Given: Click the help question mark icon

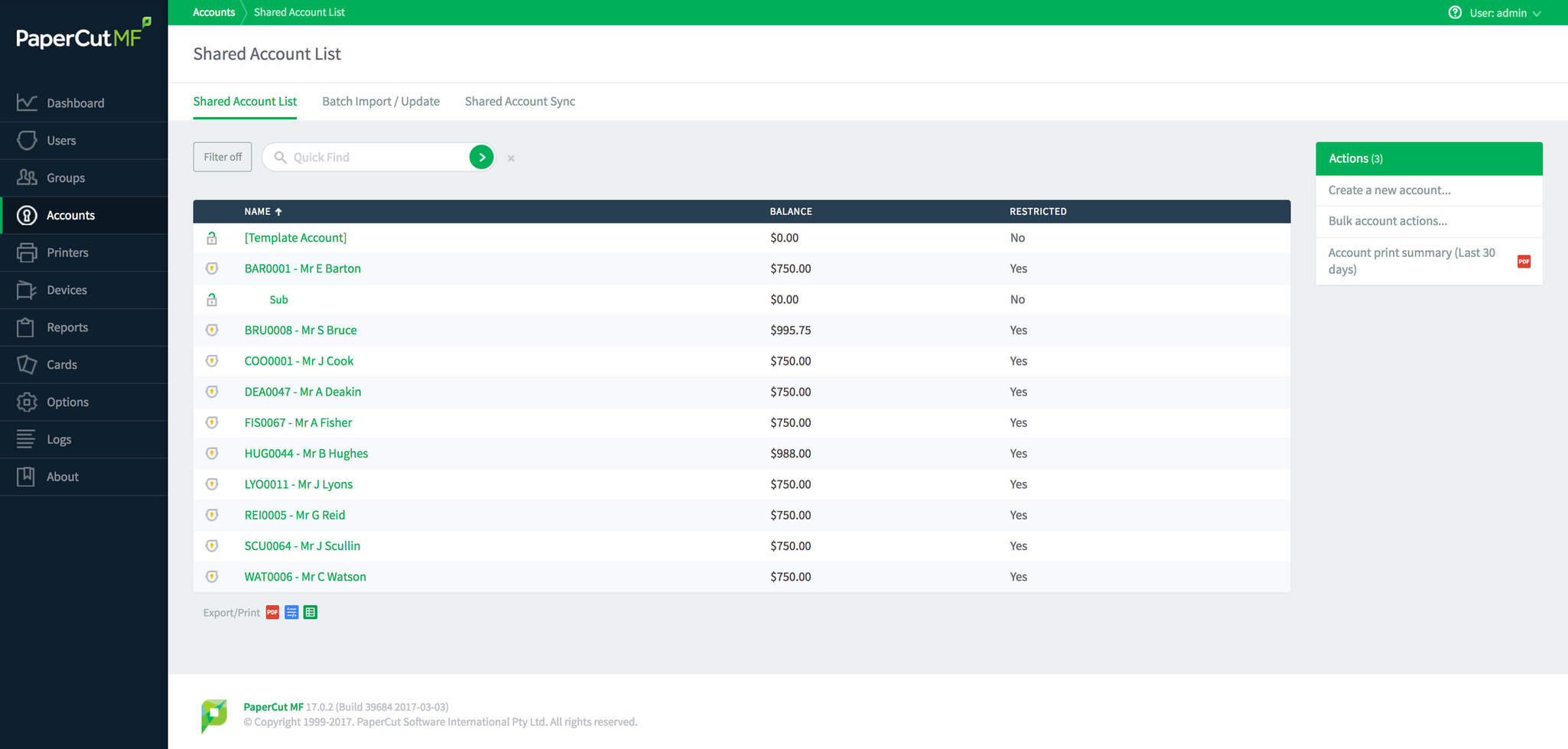Looking at the screenshot, I should coord(1454,12).
